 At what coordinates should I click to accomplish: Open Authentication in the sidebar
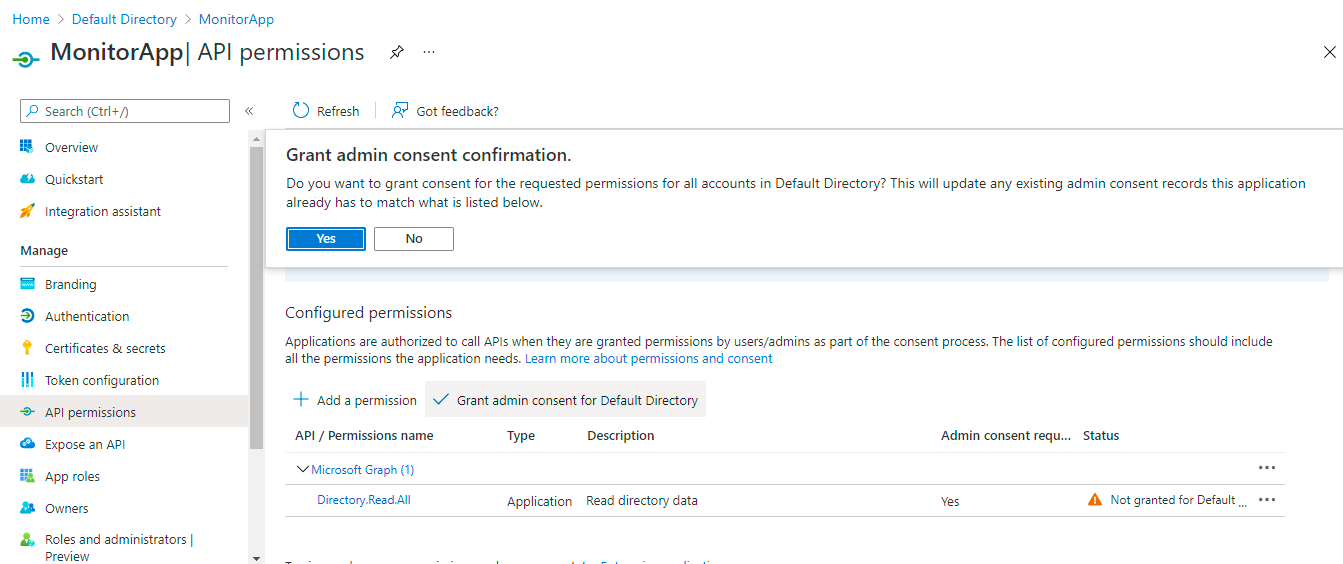coord(87,316)
